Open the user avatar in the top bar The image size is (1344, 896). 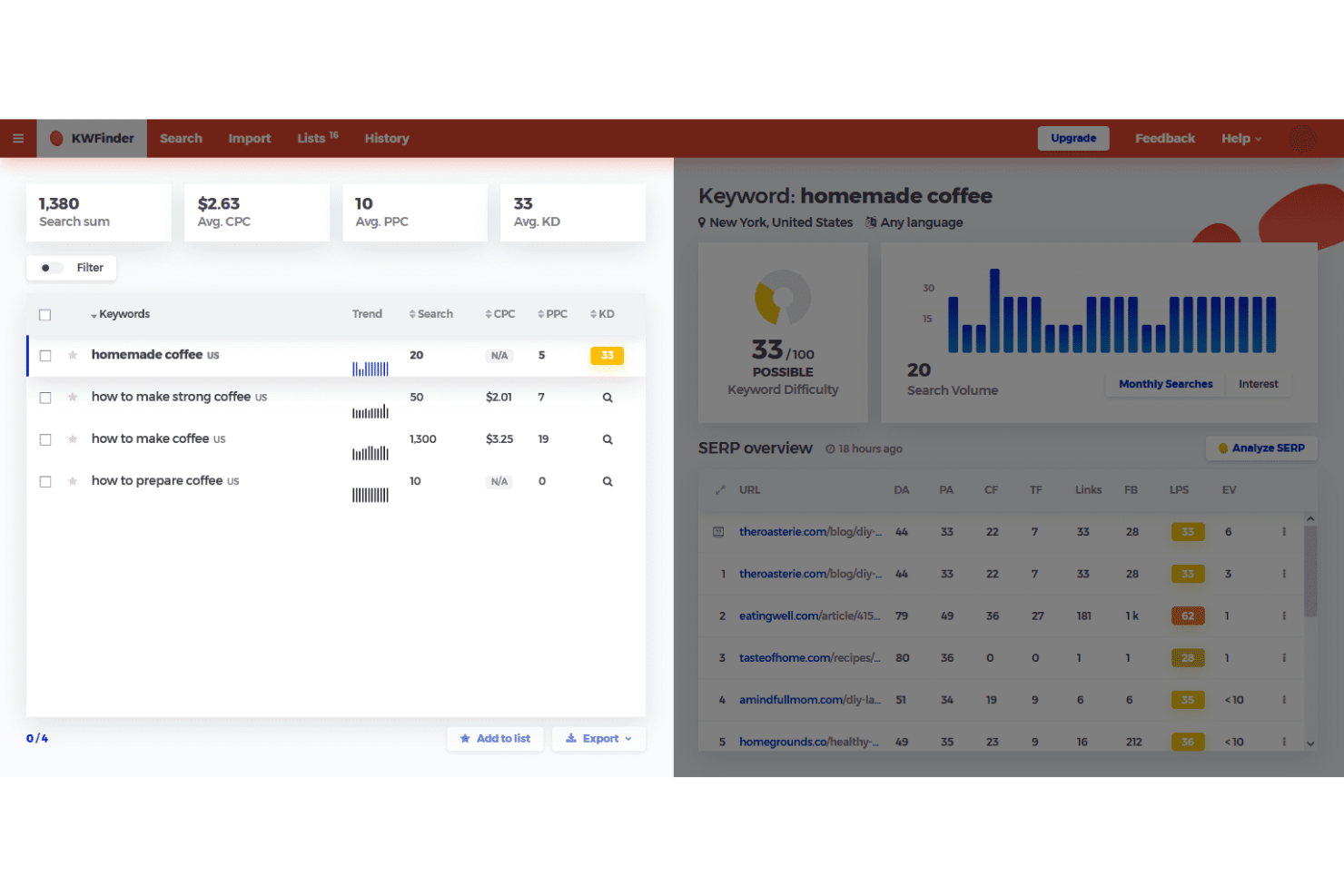(1302, 139)
